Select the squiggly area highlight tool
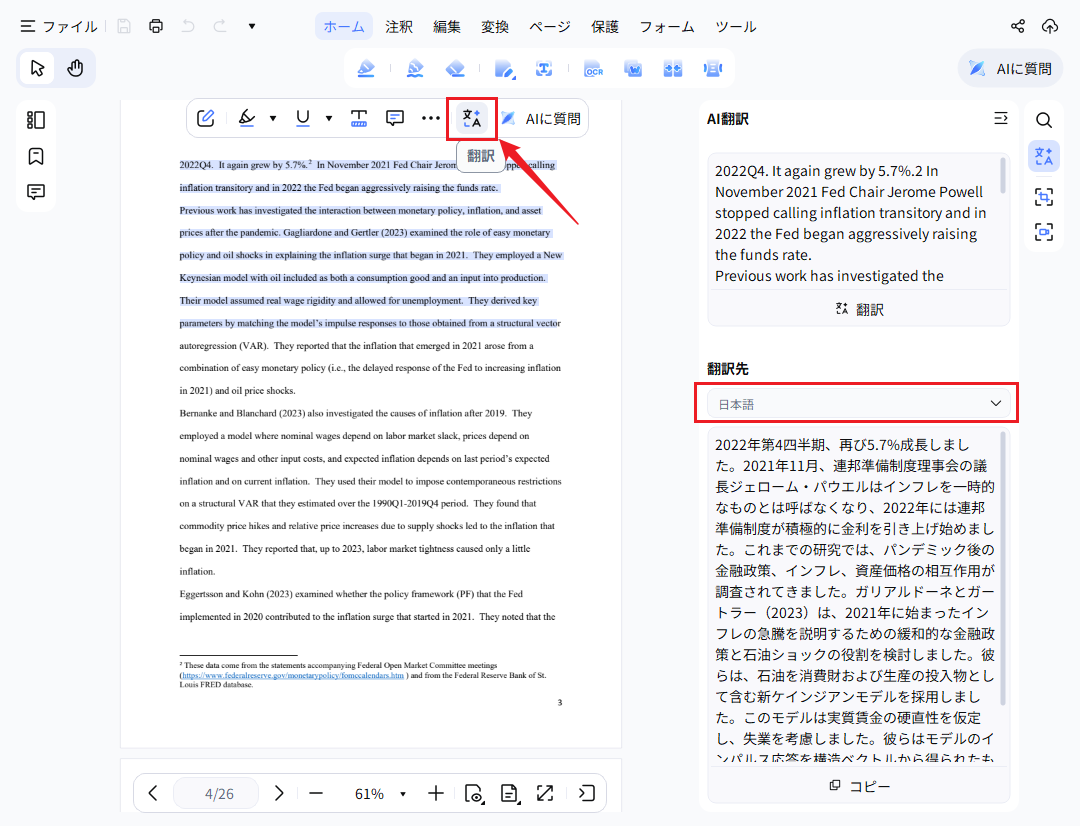1080x826 pixels. click(415, 68)
